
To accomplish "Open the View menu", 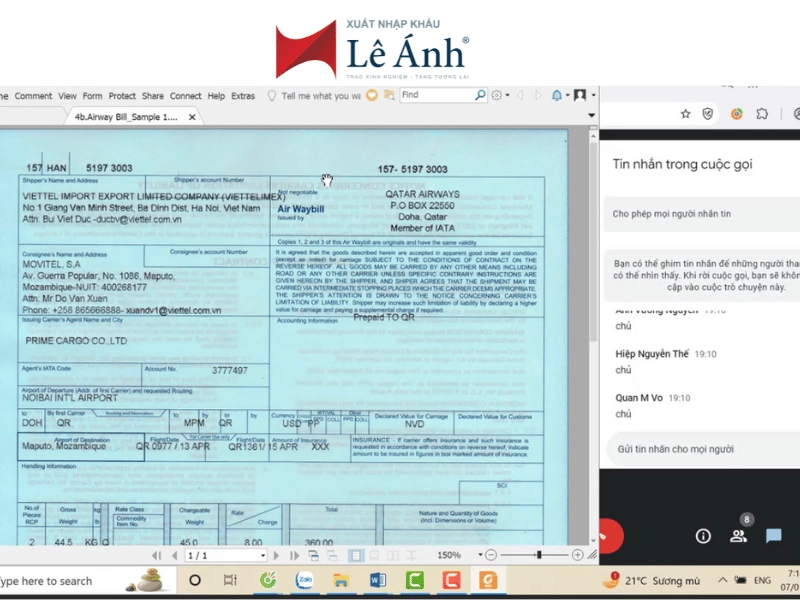I will tap(67, 96).
